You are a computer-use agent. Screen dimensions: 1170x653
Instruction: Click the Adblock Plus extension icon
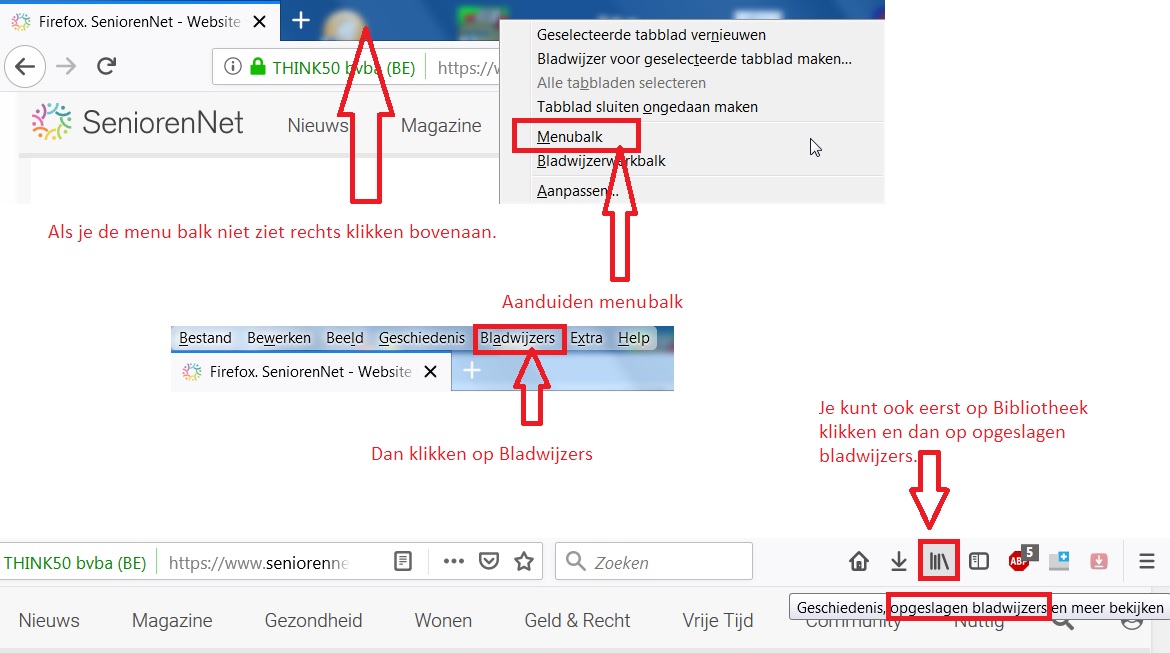(x=1020, y=560)
